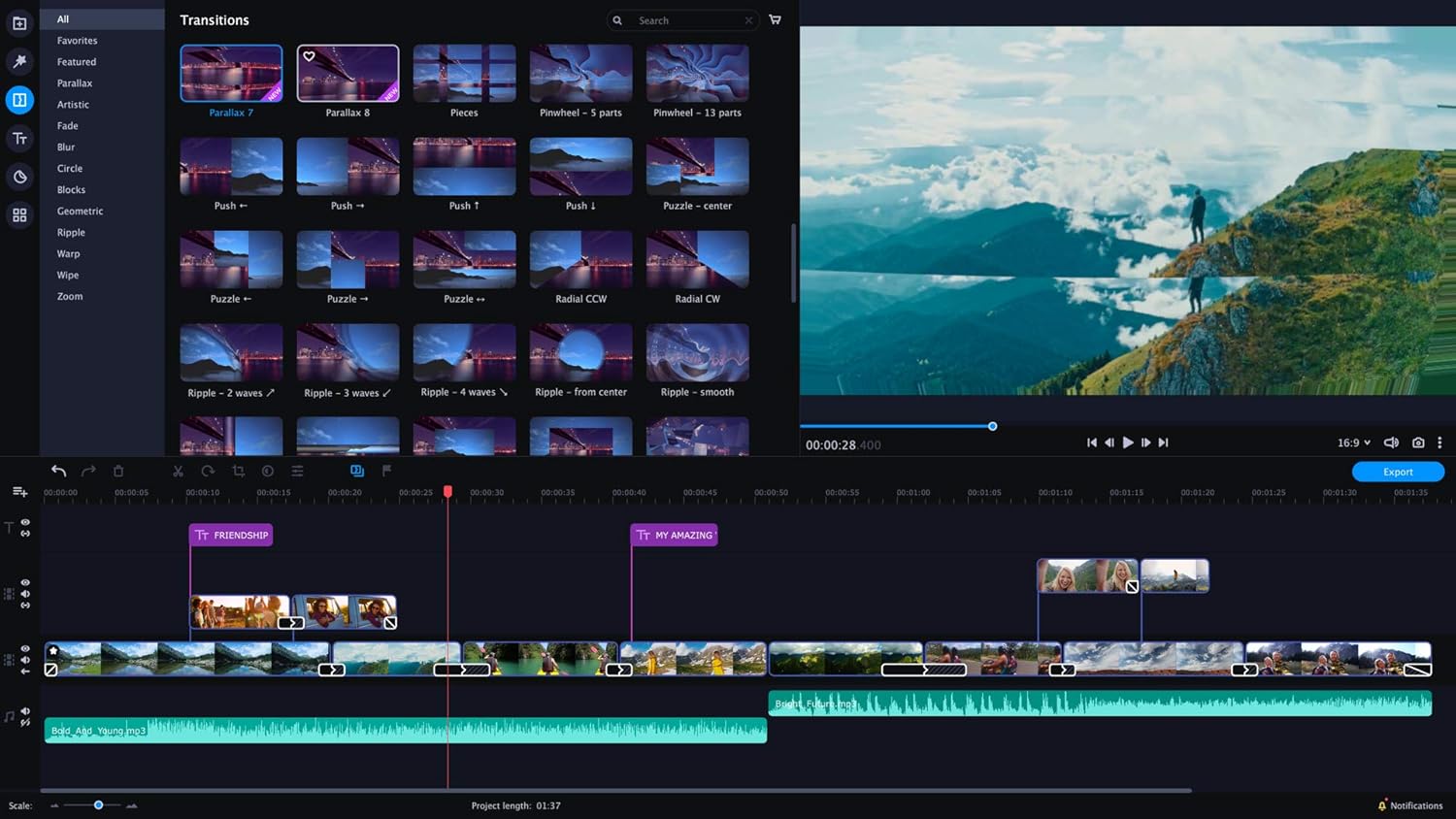Viewport: 1456px width, 819px height.
Task: Toggle overlay track visibility eye
Action: coord(25,582)
